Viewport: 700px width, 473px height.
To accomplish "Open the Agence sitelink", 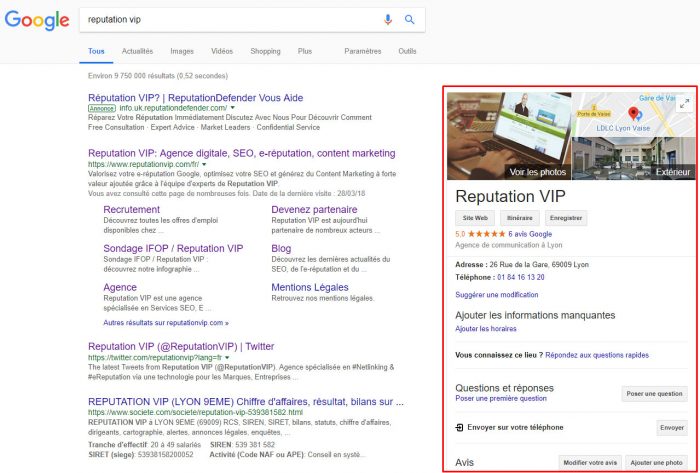I will pos(120,287).
